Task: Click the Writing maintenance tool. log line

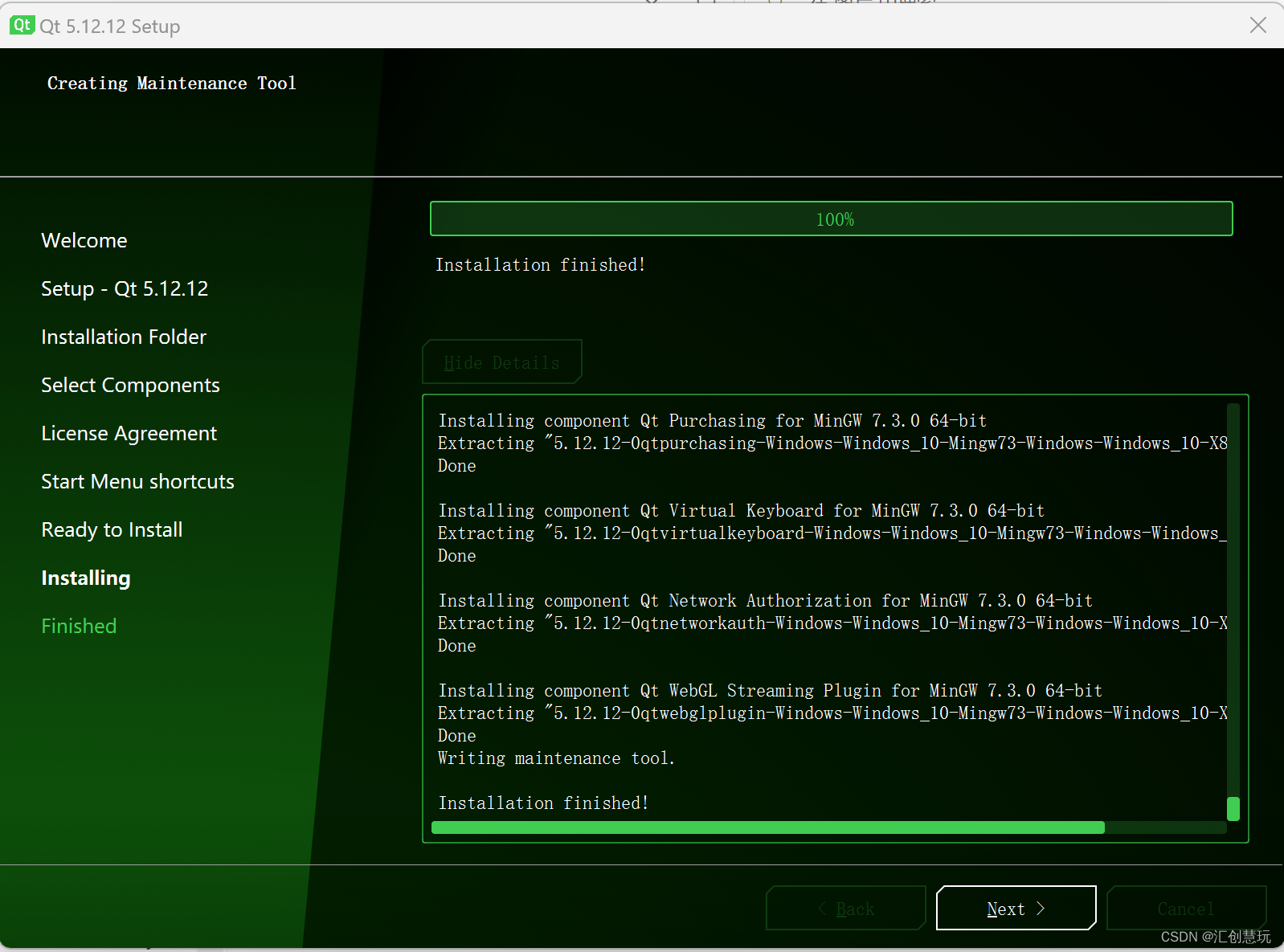Action: 556,758
